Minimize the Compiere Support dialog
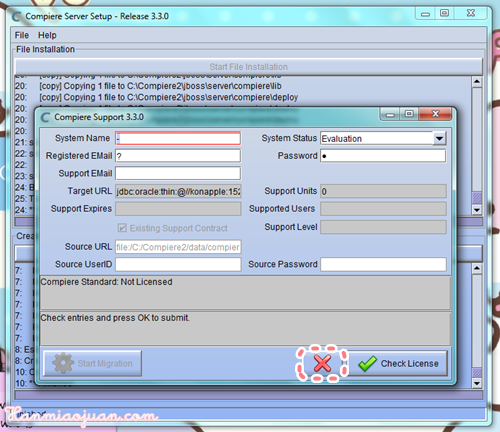This screenshot has height=432, width=500. pos(390,114)
